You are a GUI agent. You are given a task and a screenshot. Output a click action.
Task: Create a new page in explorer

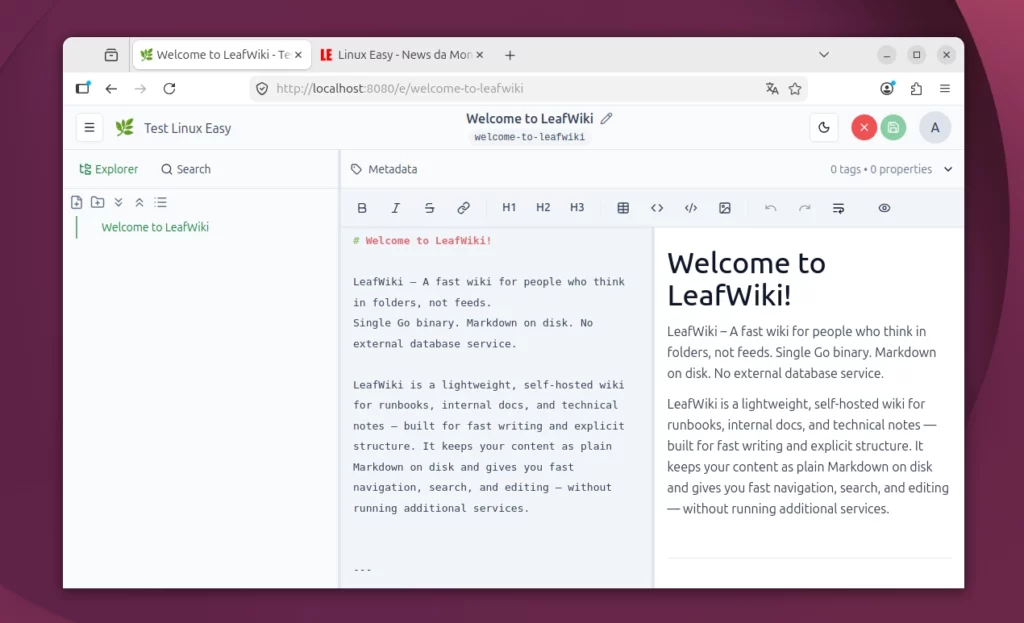tap(76, 202)
